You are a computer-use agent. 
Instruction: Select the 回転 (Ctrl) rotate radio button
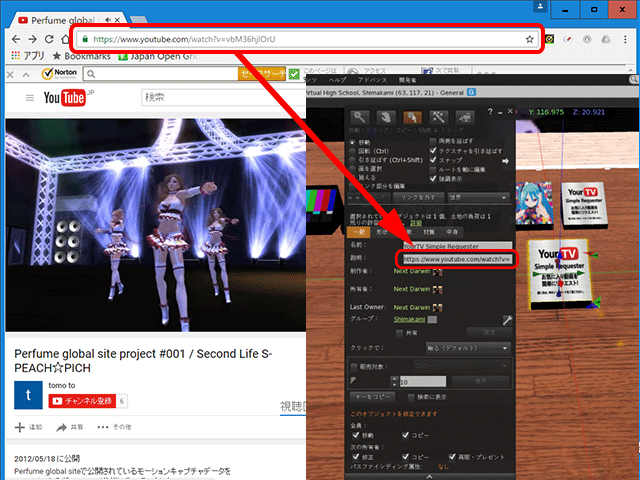tap(352, 151)
